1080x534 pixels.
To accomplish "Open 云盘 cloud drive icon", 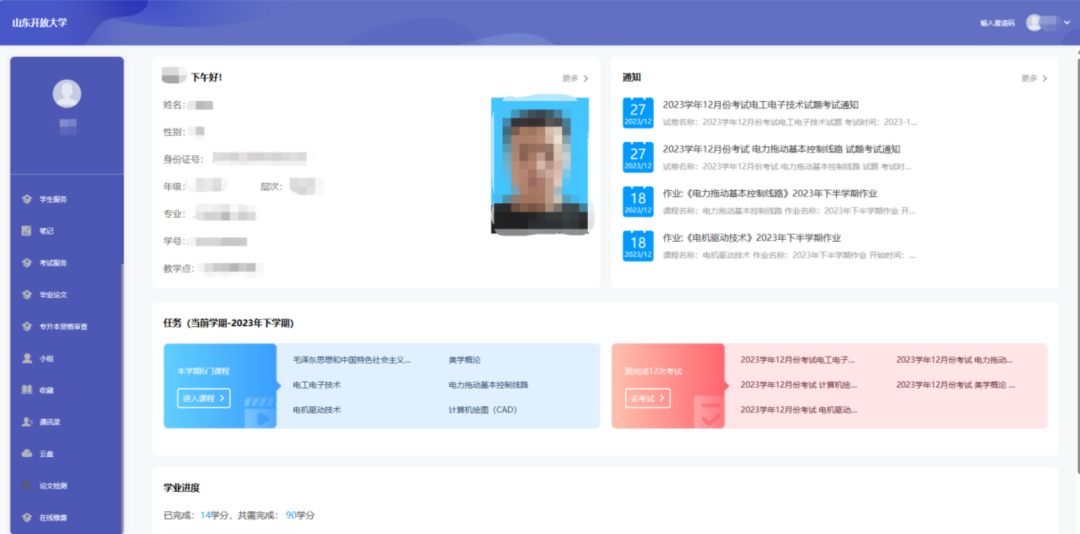I will [x=27, y=454].
